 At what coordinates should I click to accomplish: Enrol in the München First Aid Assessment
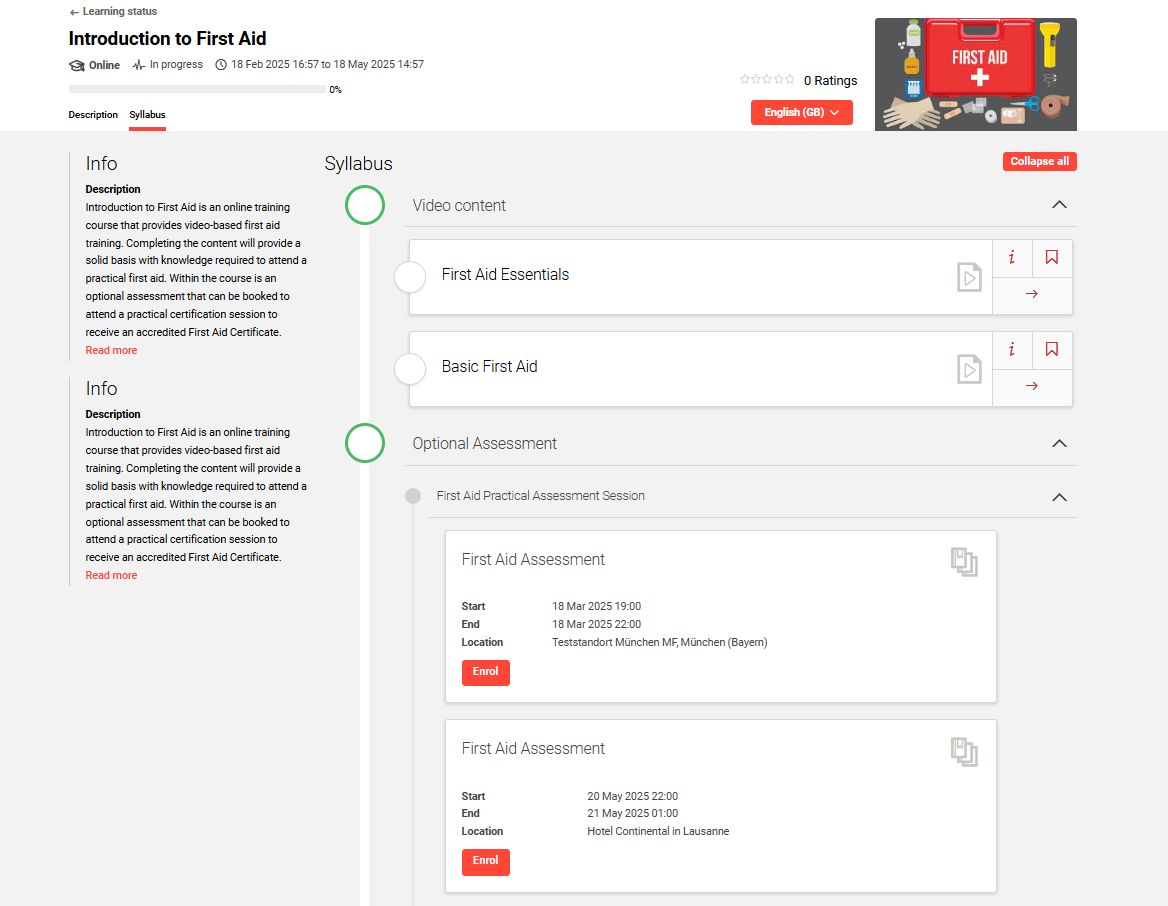[x=485, y=672]
